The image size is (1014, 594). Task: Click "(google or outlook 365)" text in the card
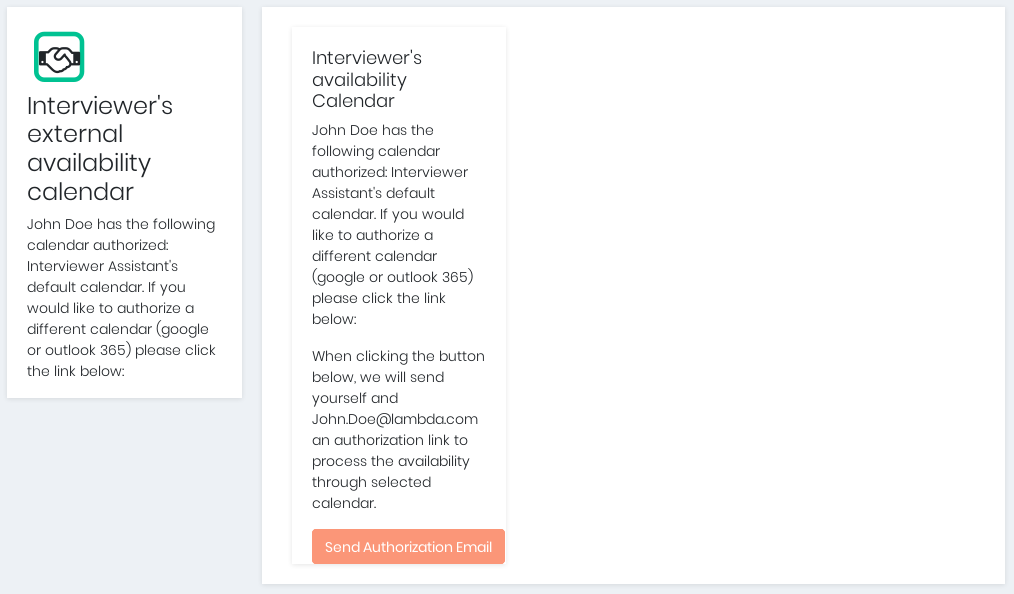392,277
